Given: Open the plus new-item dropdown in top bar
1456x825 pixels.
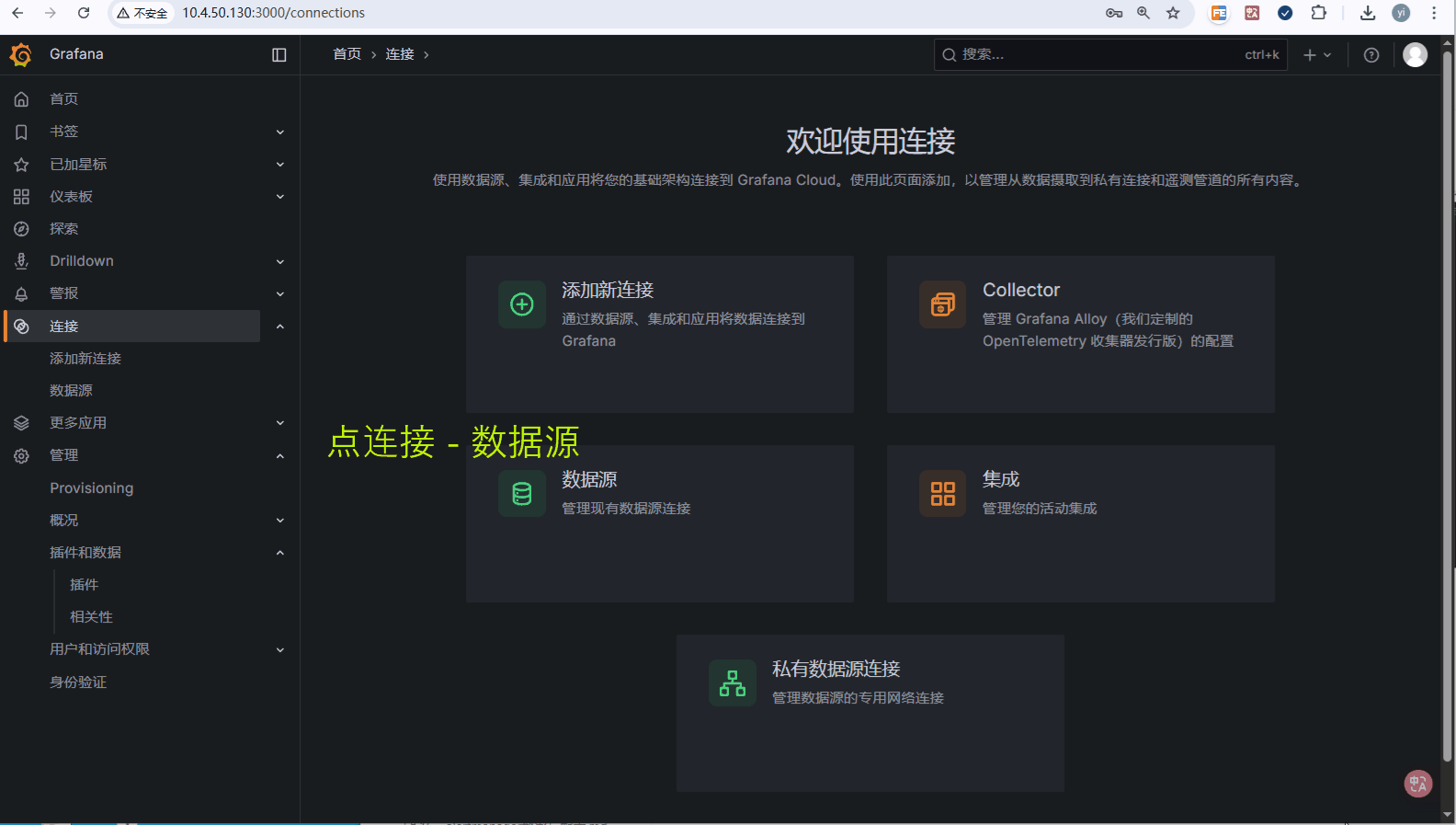Looking at the screenshot, I should click(1317, 55).
